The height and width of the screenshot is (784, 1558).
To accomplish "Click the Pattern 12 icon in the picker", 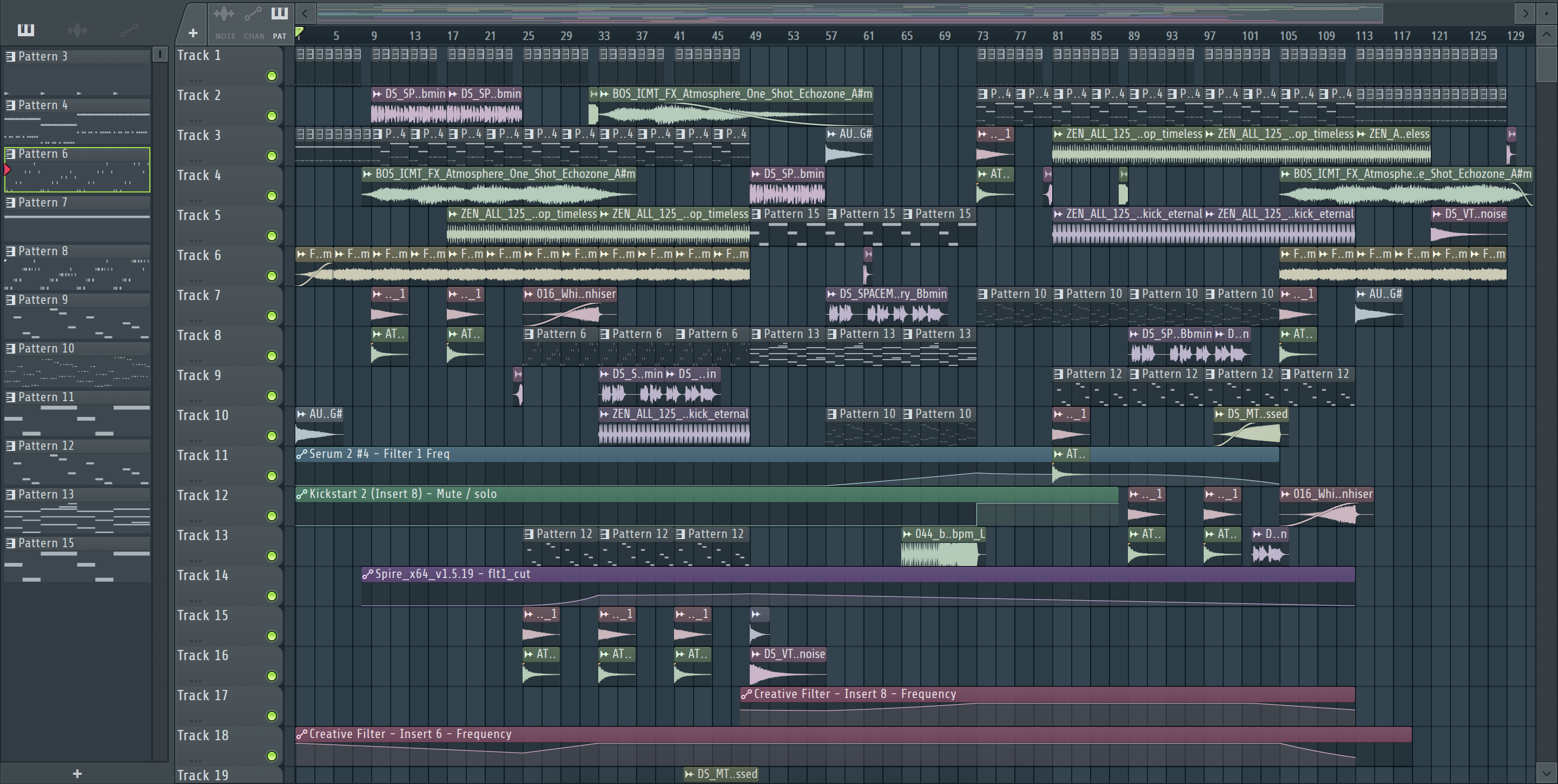I will (10, 446).
